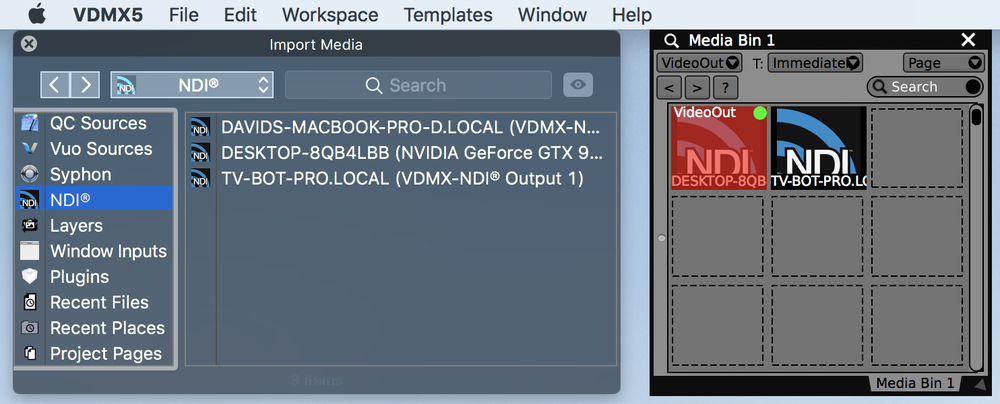Image resolution: width=1000 pixels, height=404 pixels.
Task: Open the Workspace menu
Action: (330, 15)
